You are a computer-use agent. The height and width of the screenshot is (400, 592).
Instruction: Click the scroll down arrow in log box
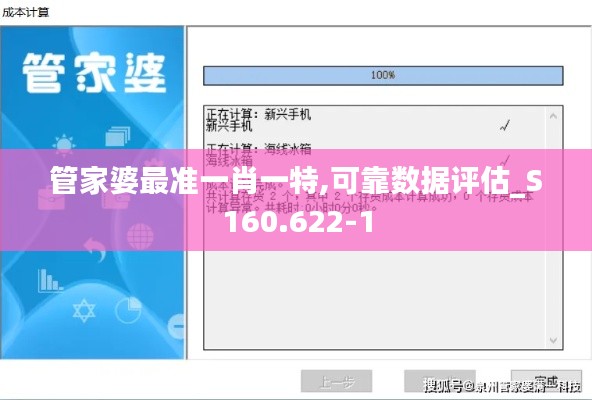553,340
